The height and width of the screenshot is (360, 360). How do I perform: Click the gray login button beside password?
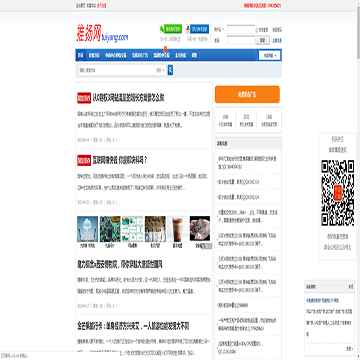coord(263,40)
